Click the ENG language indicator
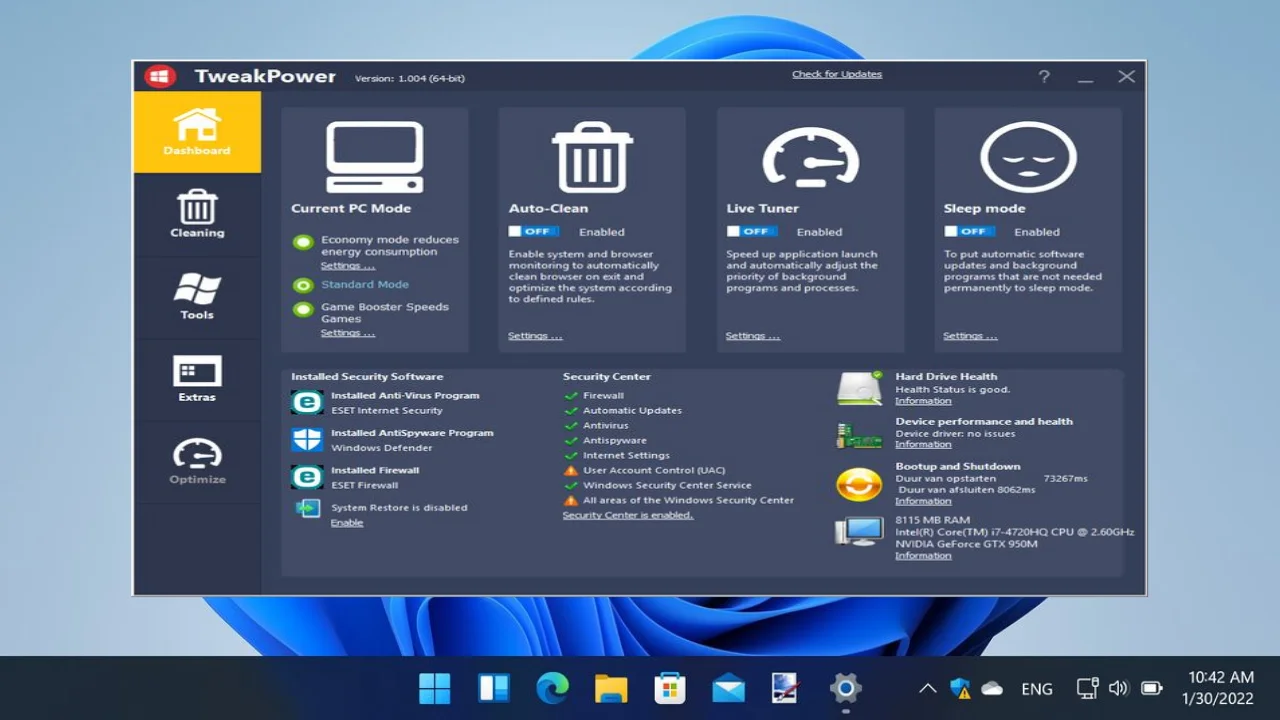This screenshot has width=1280, height=720. coord(1037,689)
